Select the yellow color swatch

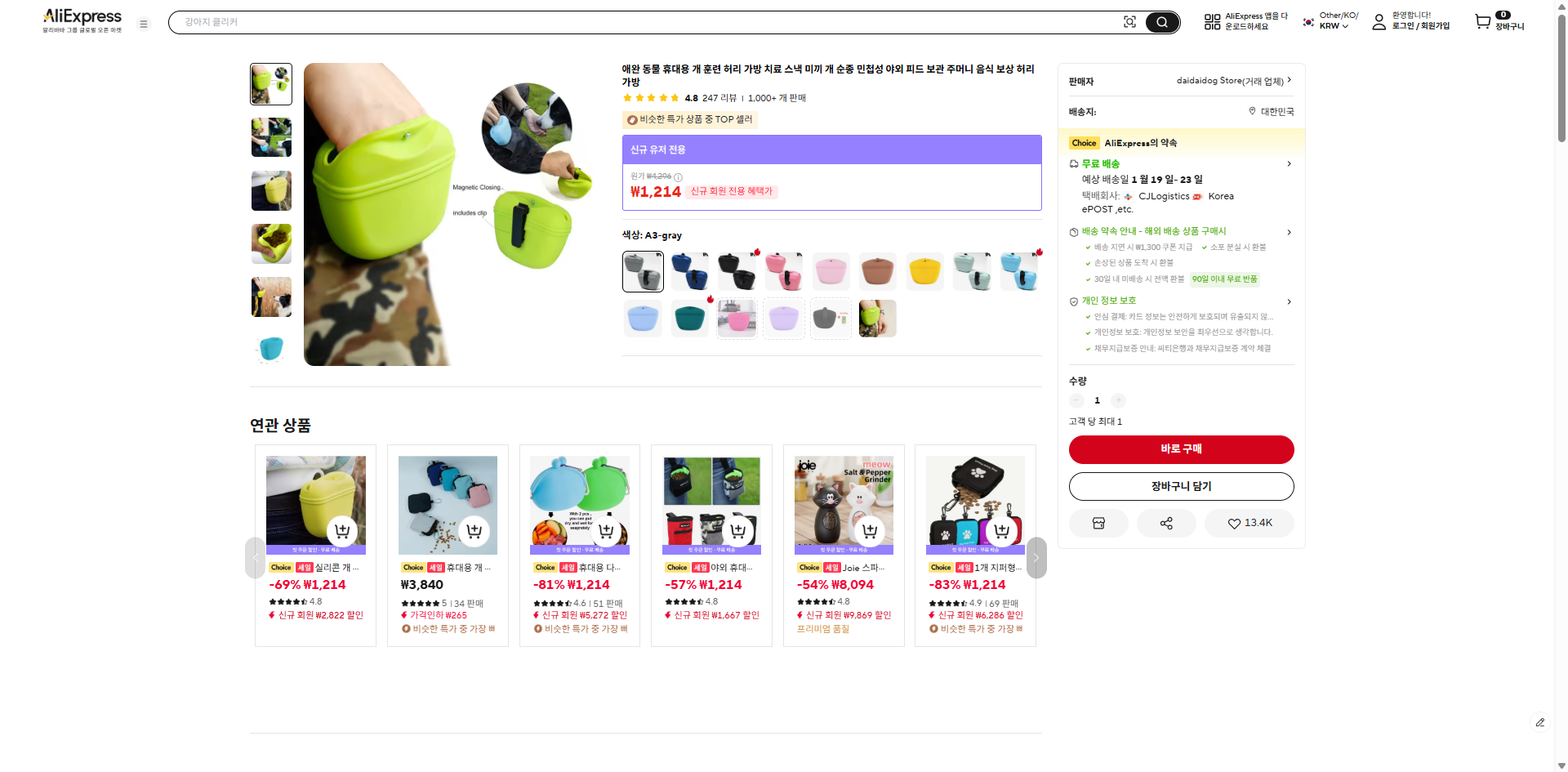[924, 271]
